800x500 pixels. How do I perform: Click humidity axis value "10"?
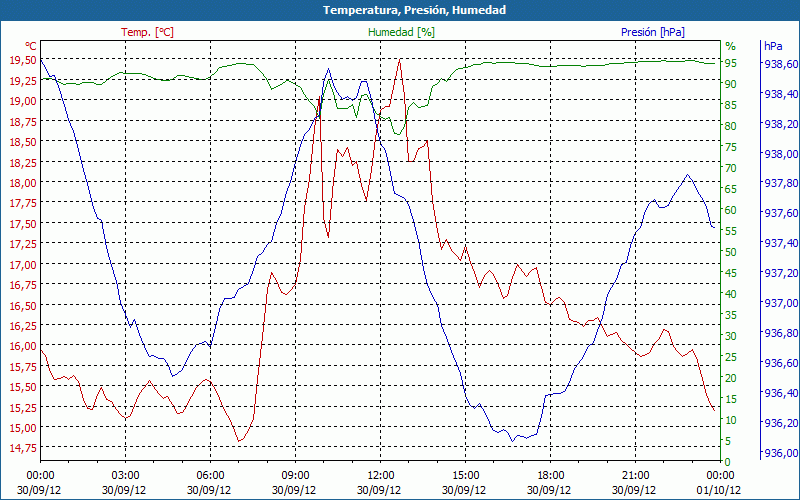point(731,420)
